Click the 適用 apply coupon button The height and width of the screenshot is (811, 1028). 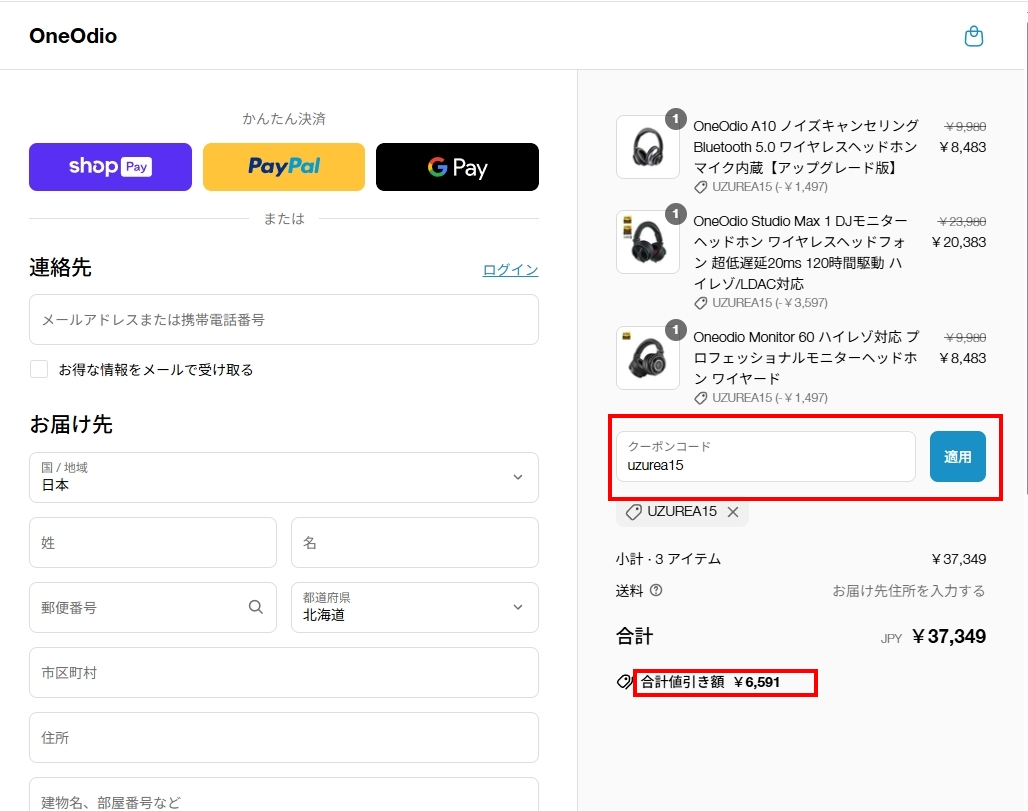coord(957,456)
